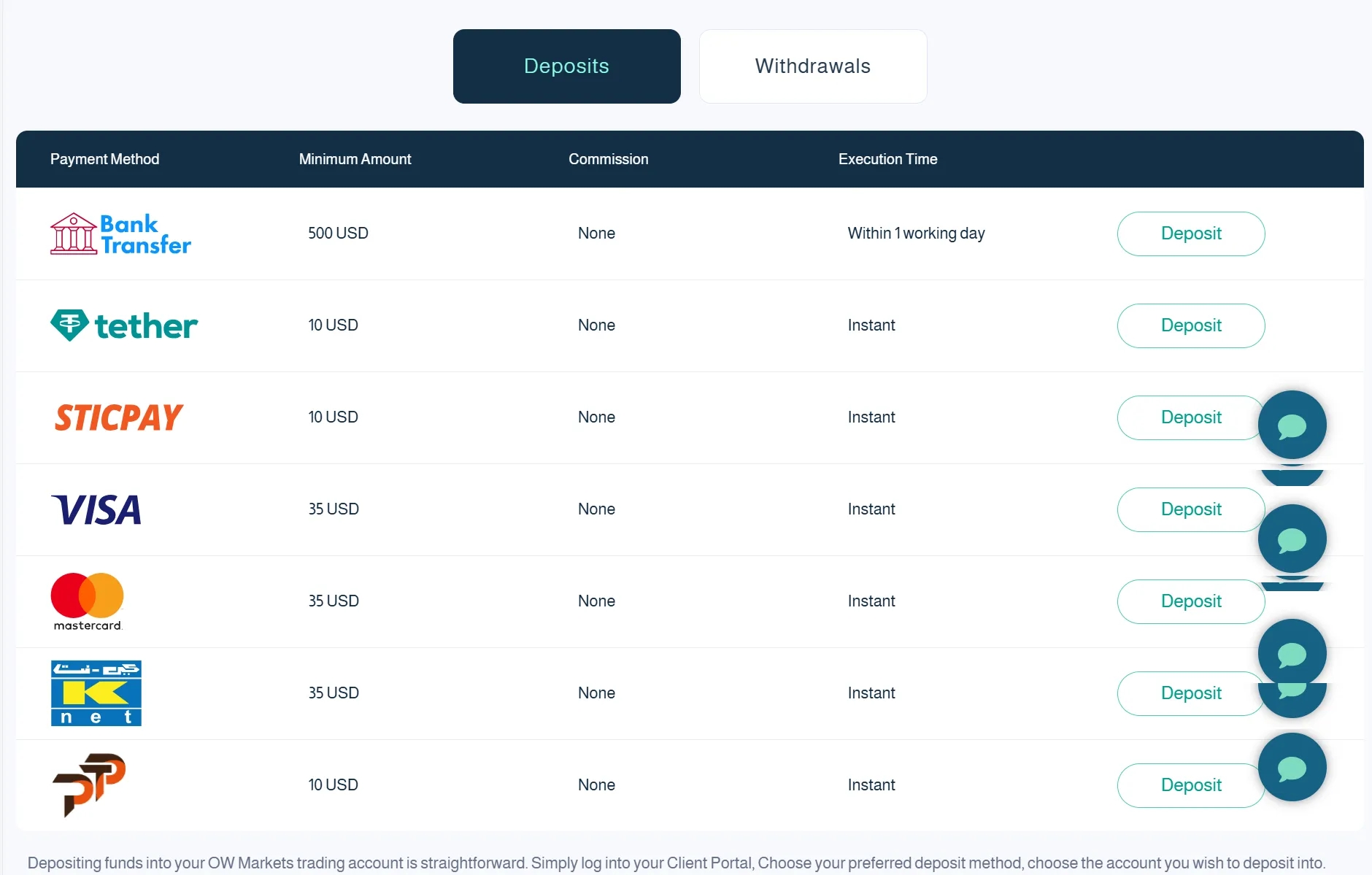Click the 35 USD amount for VISA
The height and width of the screenshot is (875, 1372).
334,509
